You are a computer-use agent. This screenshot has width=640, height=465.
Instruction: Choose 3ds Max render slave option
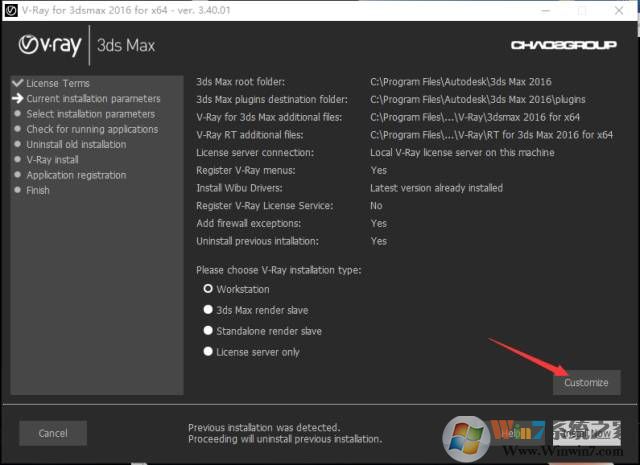click(x=208, y=310)
